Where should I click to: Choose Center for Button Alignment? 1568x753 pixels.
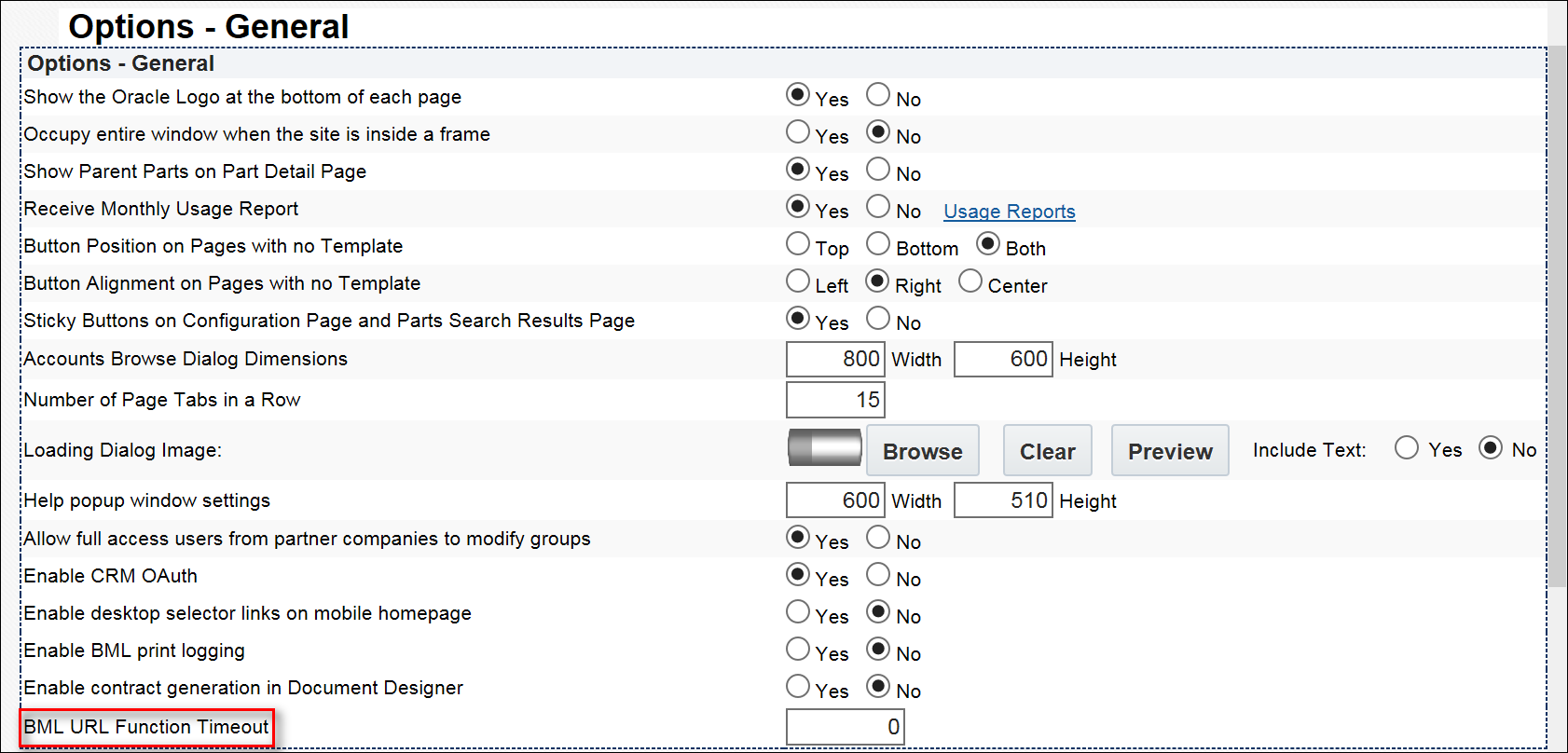tap(970, 281)
